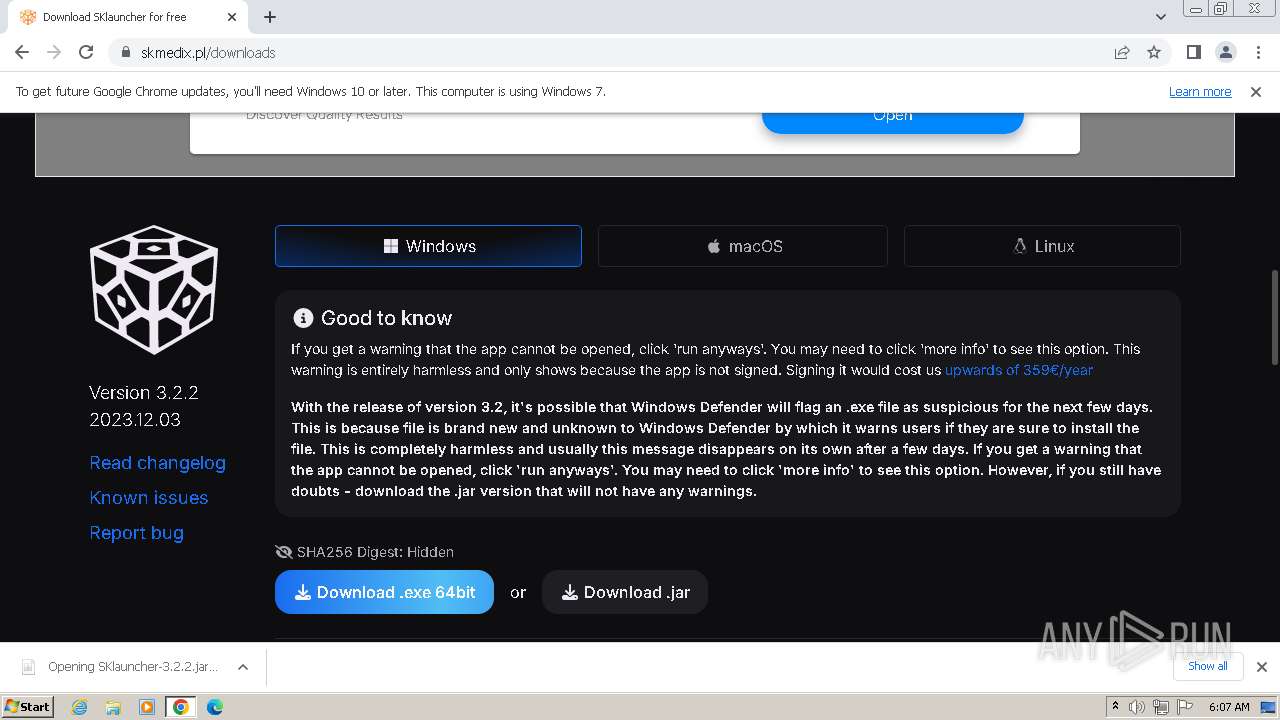Open the Windows Start menu
This screenshot has width=1280, height=720.
[28, 706]
